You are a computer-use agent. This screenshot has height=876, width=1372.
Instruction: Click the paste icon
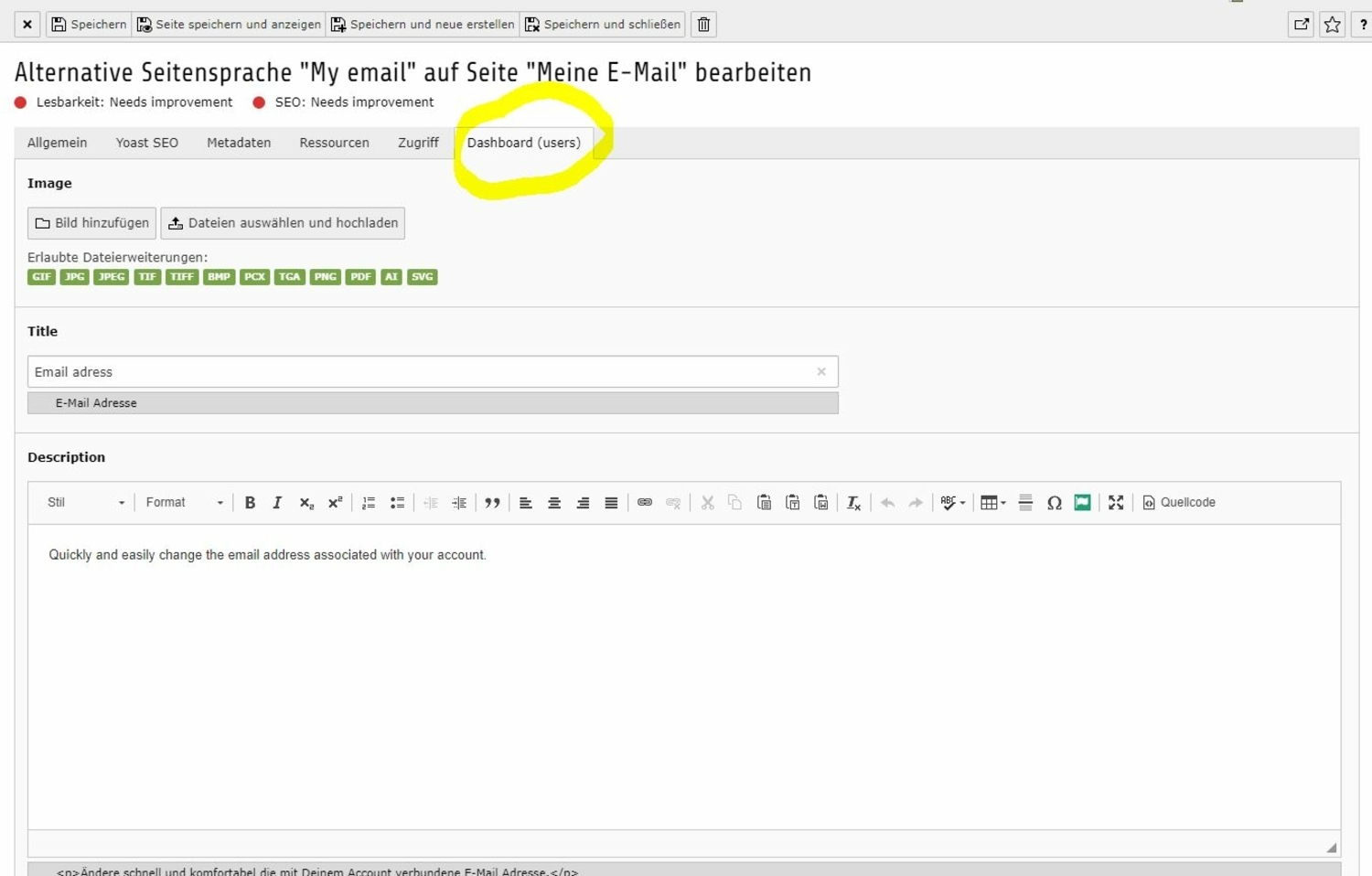(764, 503)
